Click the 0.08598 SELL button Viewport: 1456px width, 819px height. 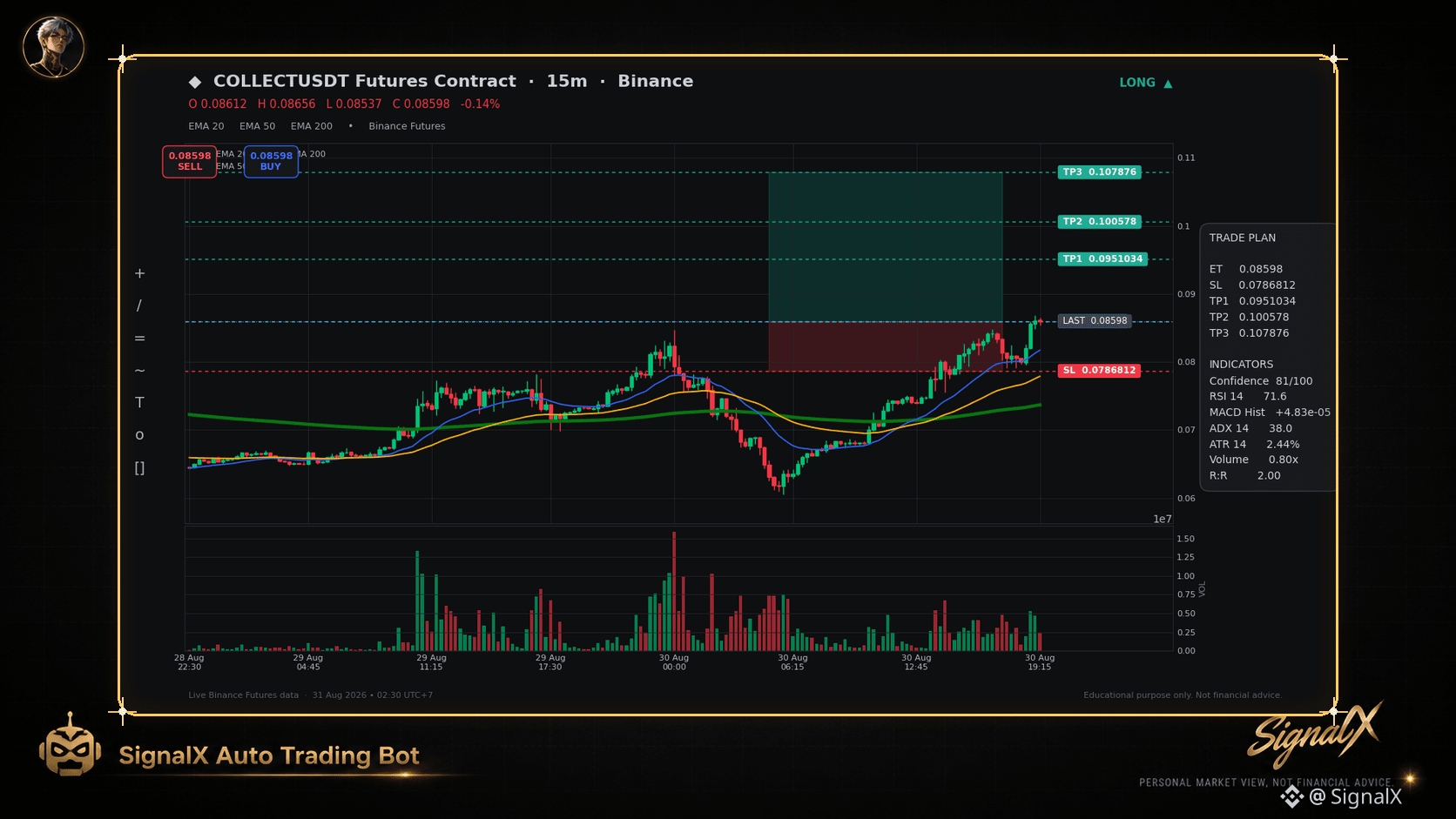click(x=189, y=161)
